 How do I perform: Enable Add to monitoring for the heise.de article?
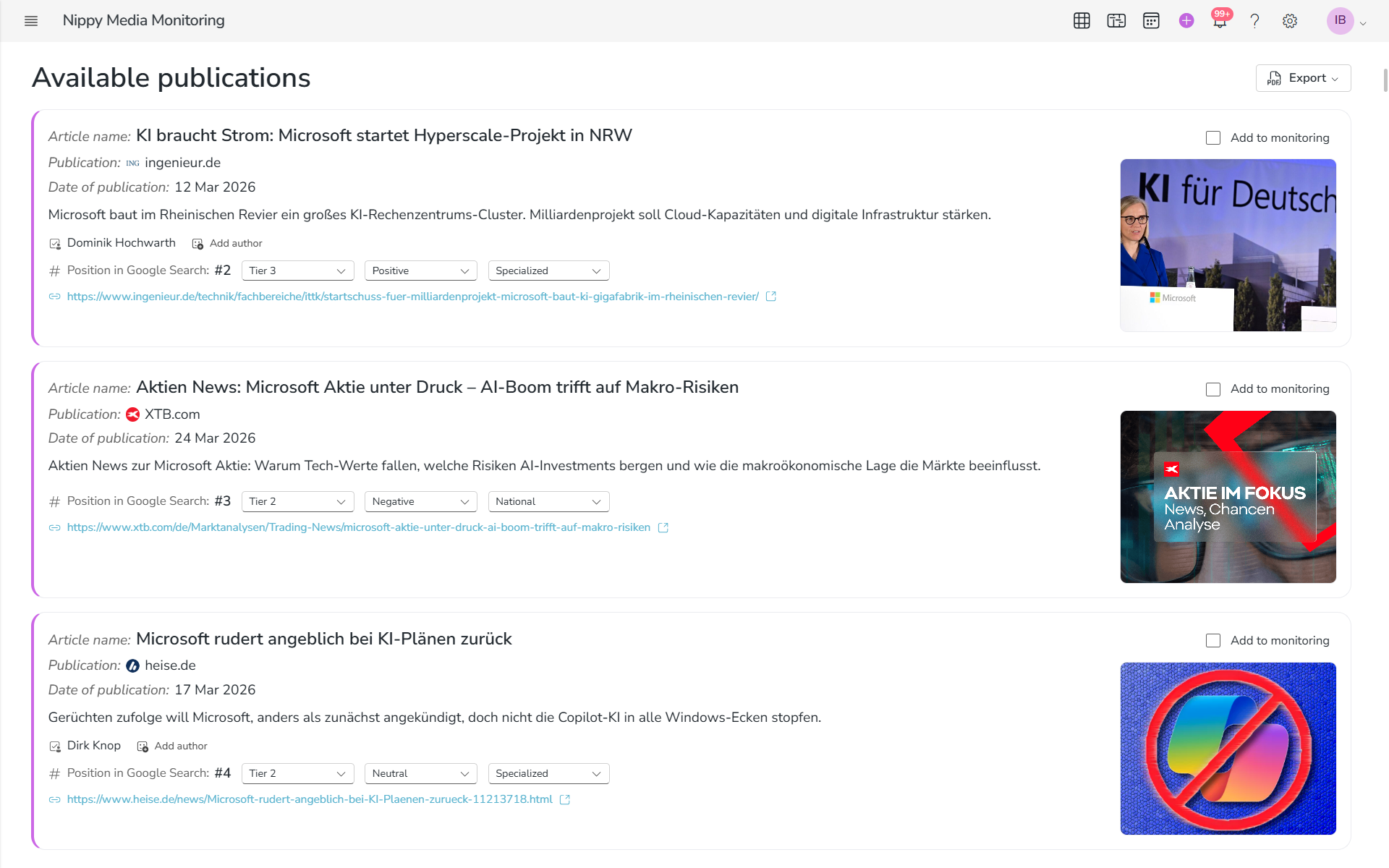click(1213, 640)
